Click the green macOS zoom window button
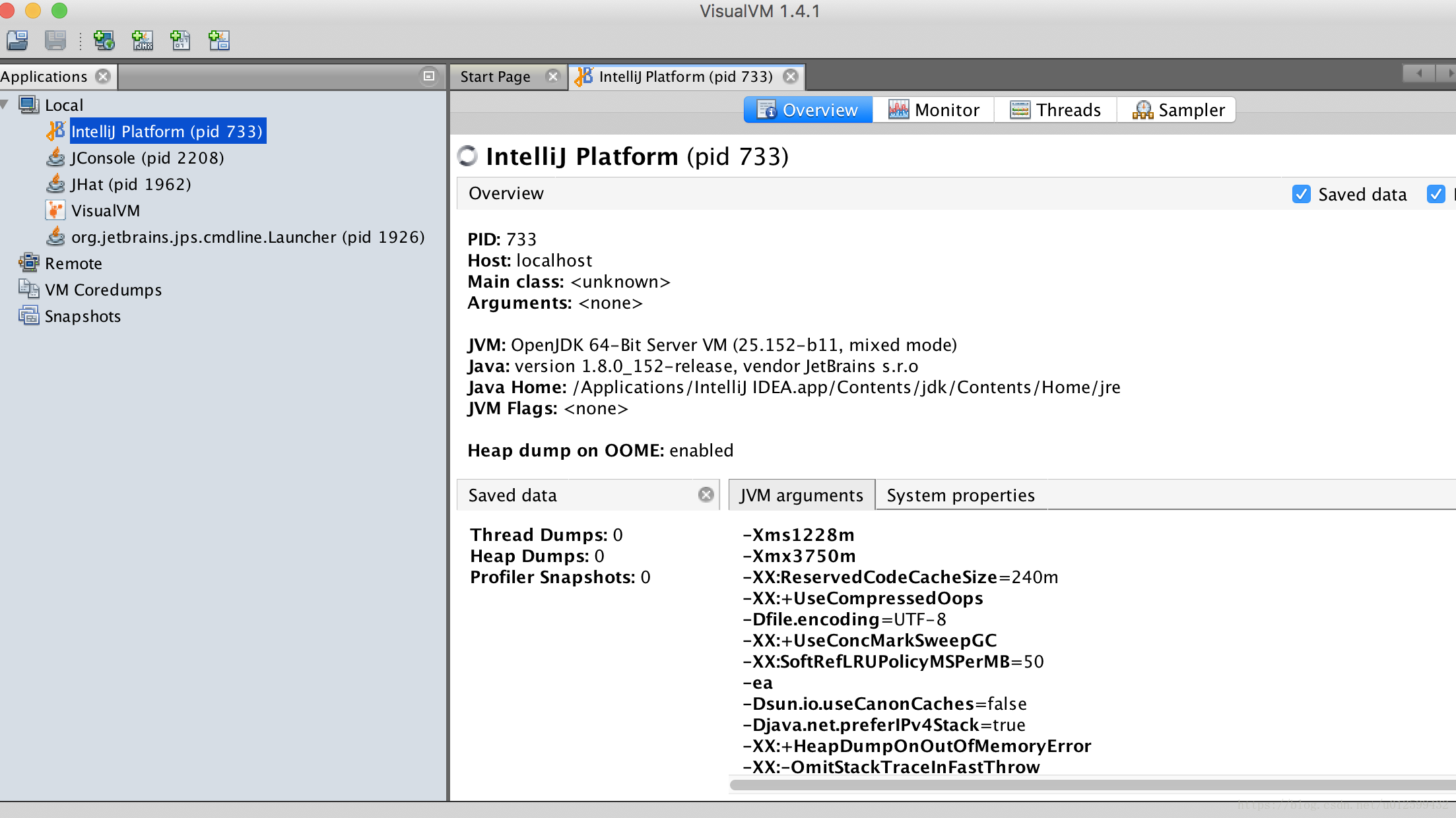The image size is (1456, 818). pyautogui.click(x=59, y=11)
